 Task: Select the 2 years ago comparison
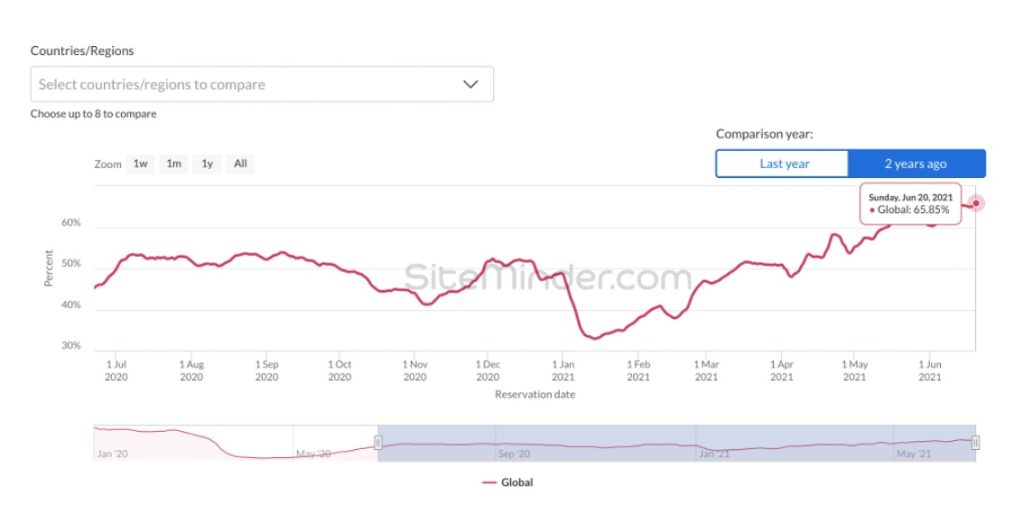pyautogui.click(x=915, y=164)
